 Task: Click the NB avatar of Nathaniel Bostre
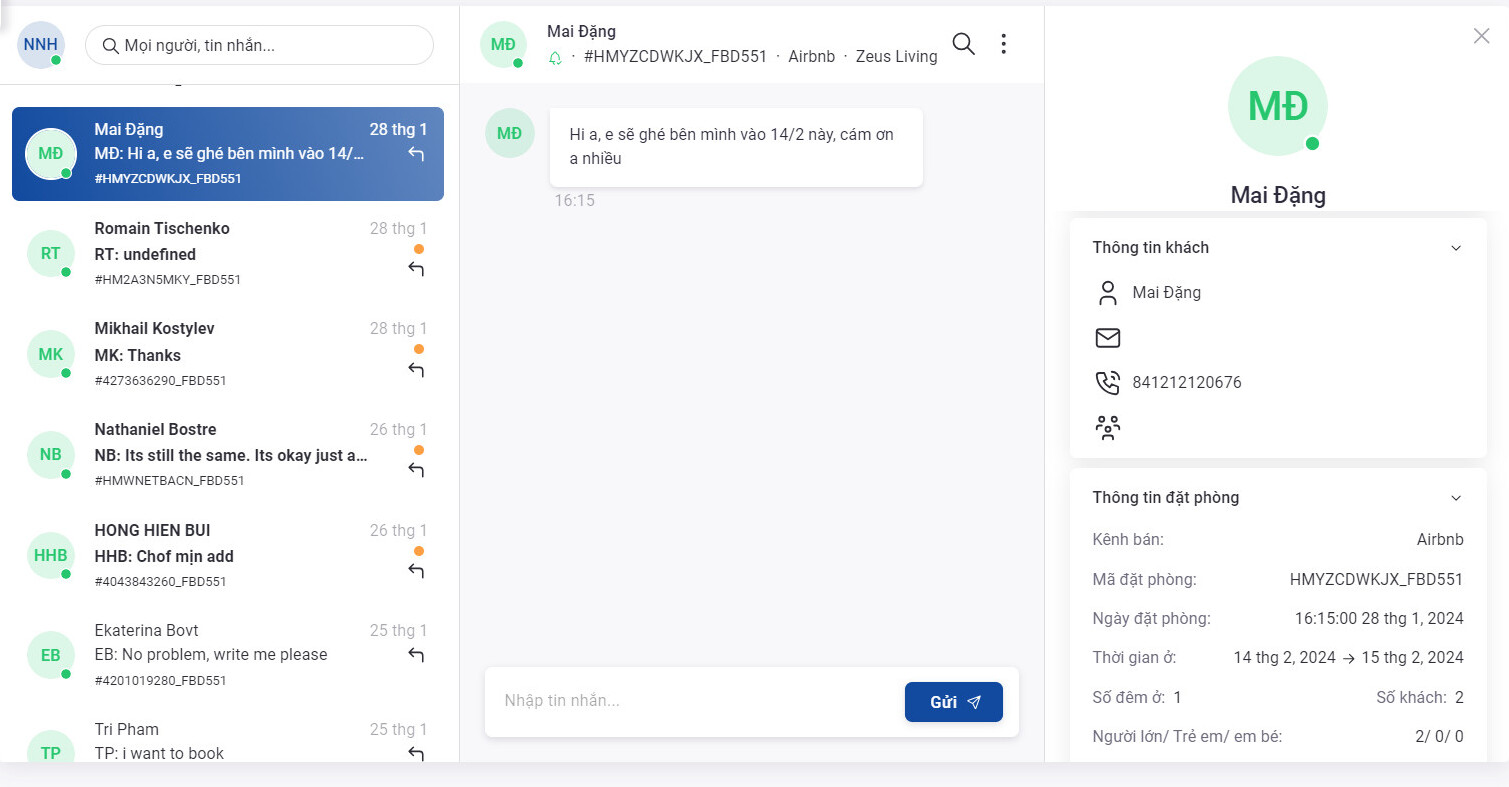click(51, 454)
